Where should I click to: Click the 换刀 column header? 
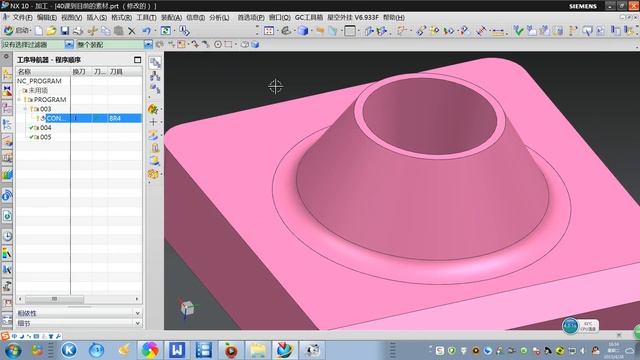80,72
